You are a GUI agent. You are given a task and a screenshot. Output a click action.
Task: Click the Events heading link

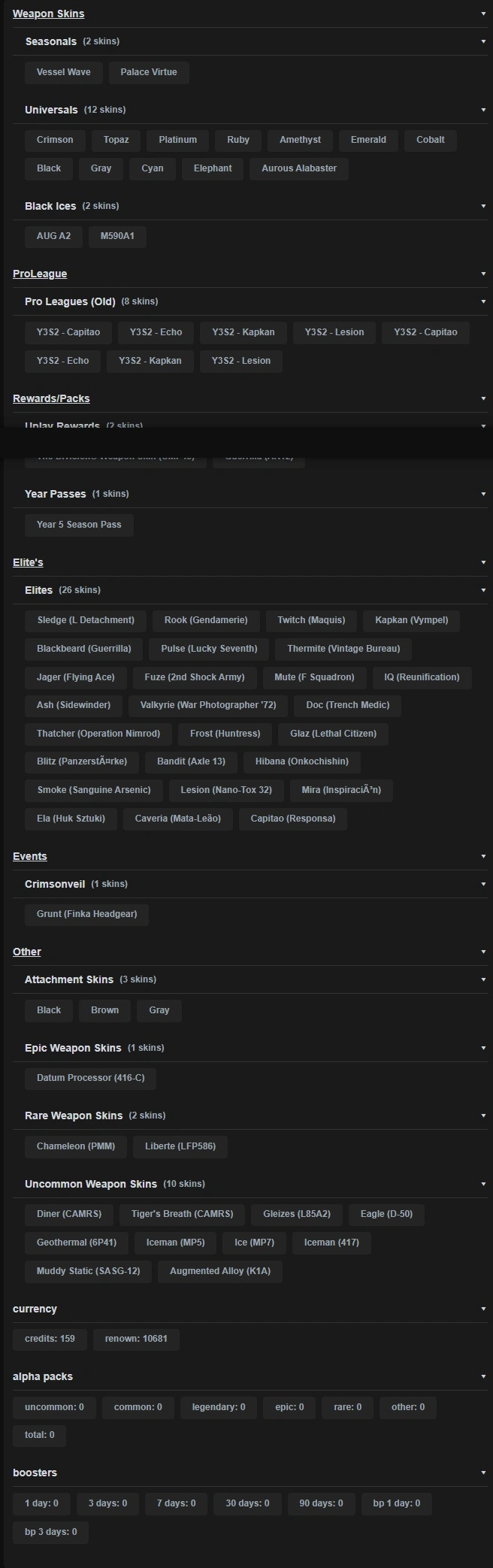(x=30, y=856)
